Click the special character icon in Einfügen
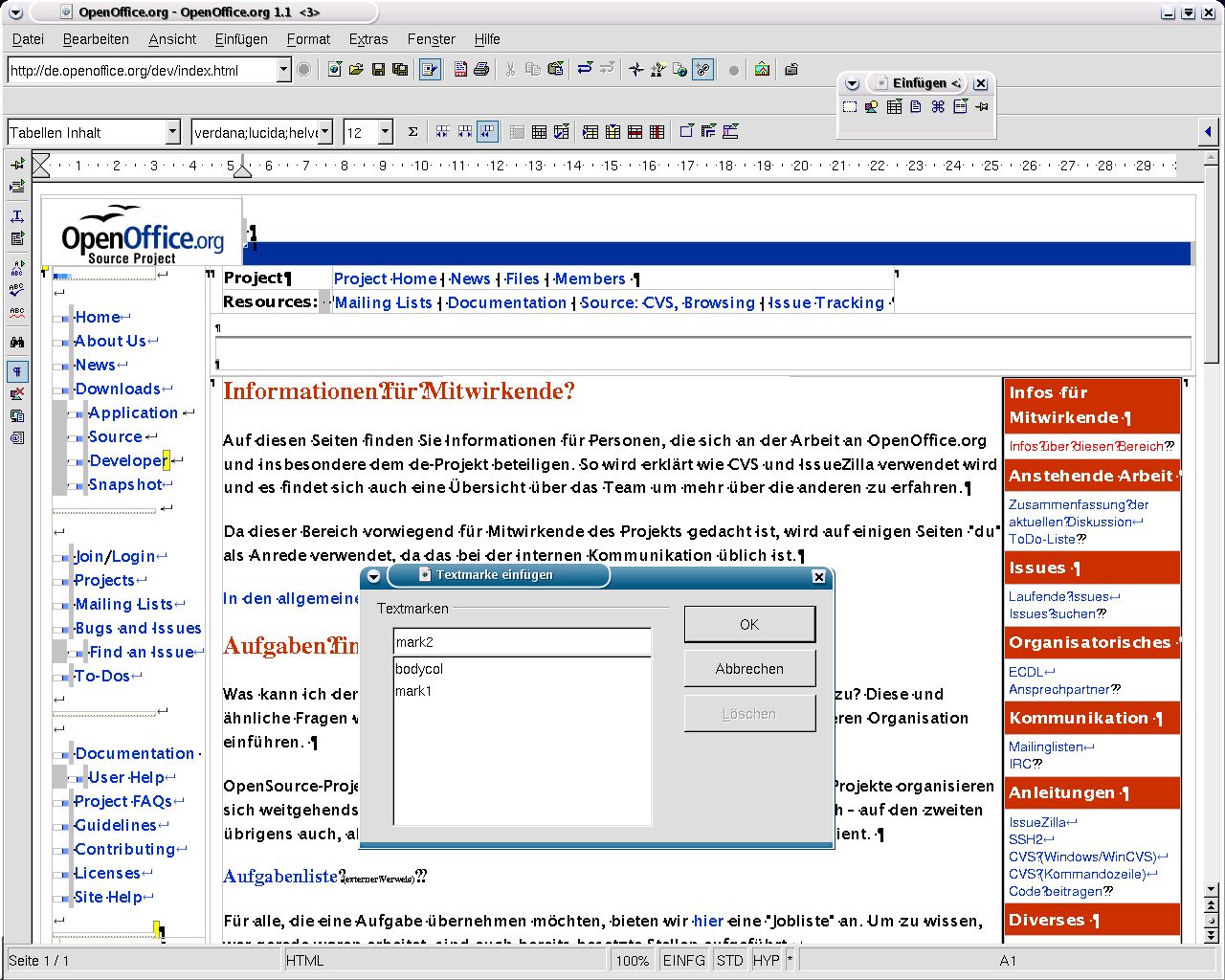 point(938,107)
